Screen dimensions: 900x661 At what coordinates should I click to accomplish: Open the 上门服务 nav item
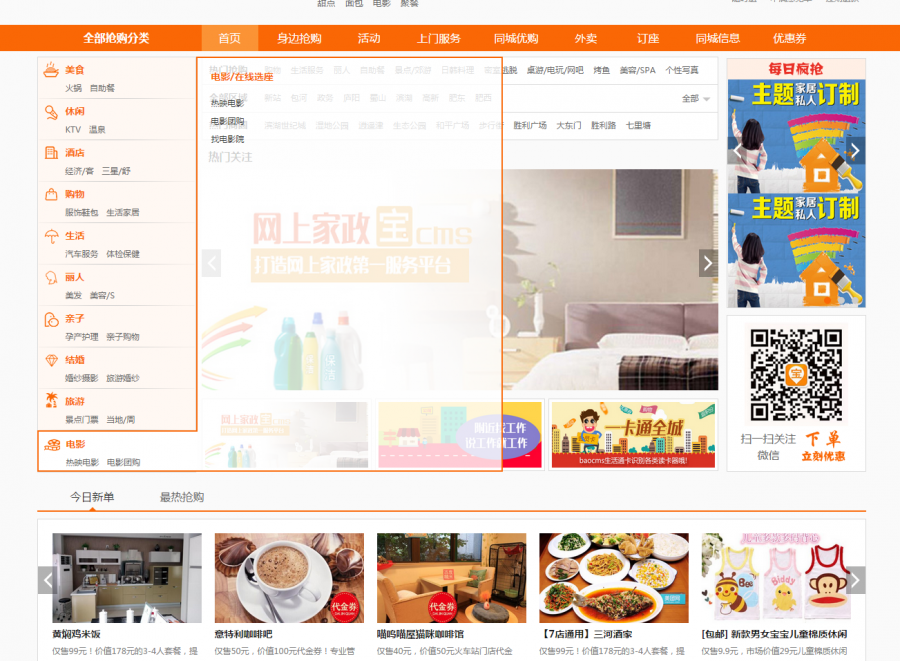pos(439,38)
